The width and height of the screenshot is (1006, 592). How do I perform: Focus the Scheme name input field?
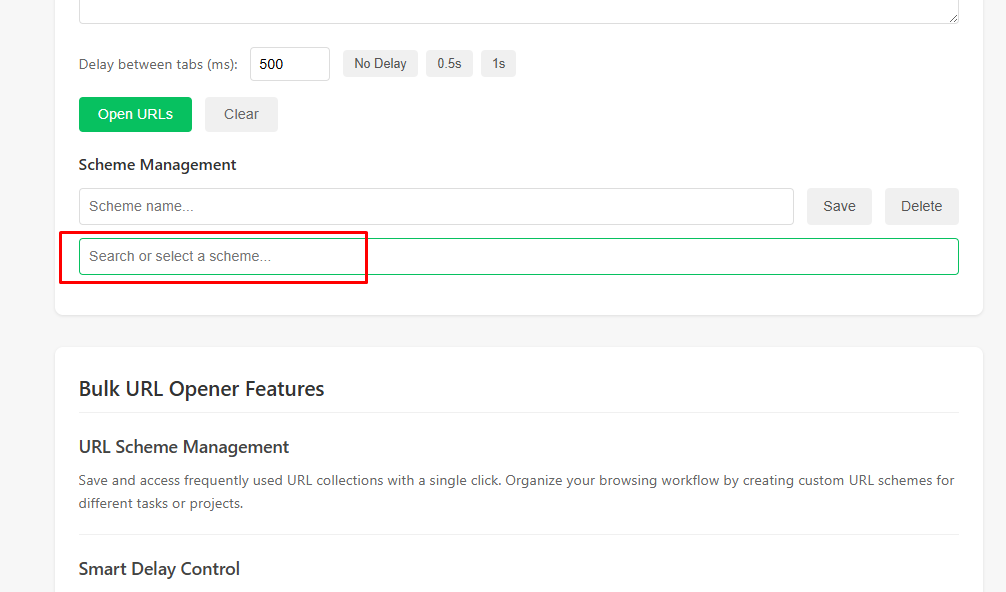(x=436, y=207)
